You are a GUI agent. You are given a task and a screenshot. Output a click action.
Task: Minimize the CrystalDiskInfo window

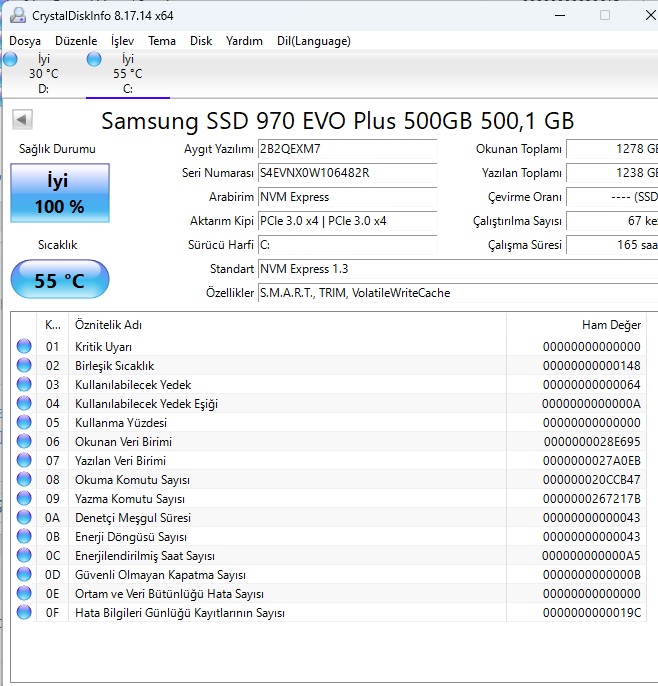(x=560, y=15)
